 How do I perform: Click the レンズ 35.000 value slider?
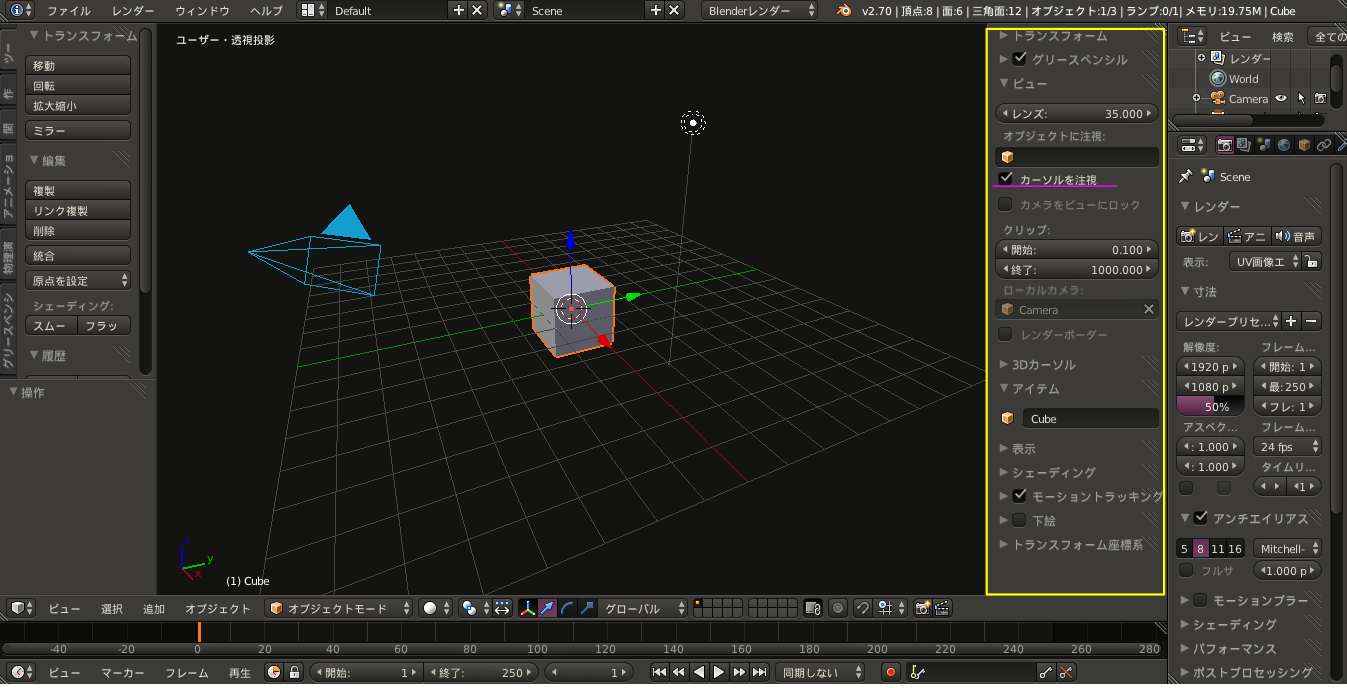pyautogui.click(x=1078, y=114)
